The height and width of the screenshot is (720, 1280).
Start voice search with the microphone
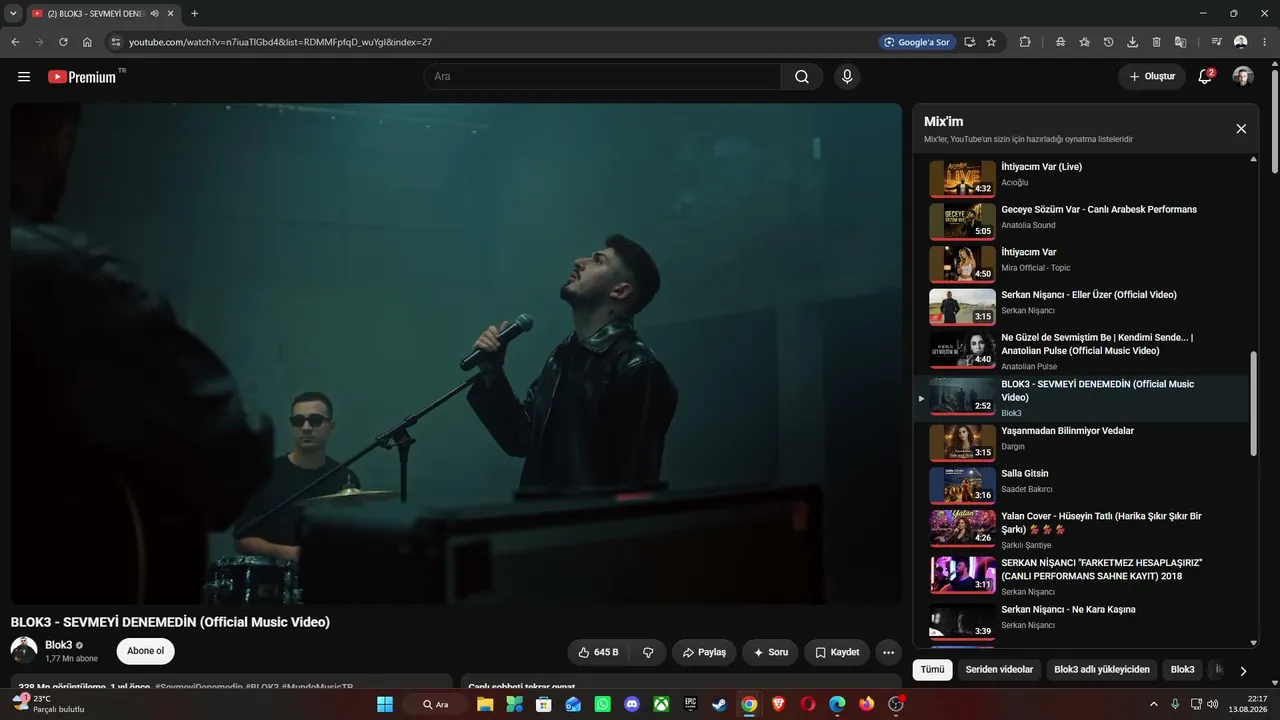[x=847, y=77]
